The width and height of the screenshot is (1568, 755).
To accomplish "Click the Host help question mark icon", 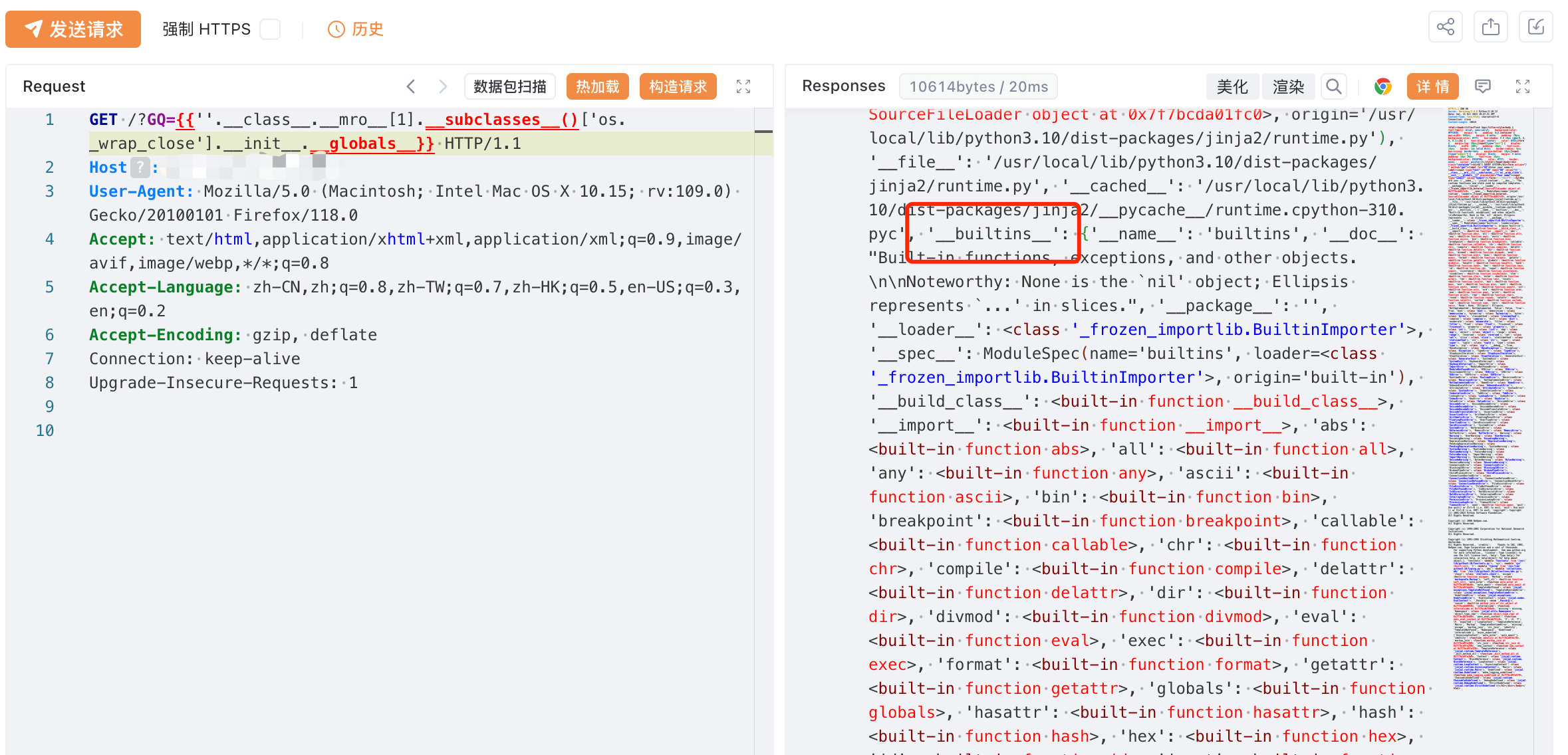I will (140, 167).
